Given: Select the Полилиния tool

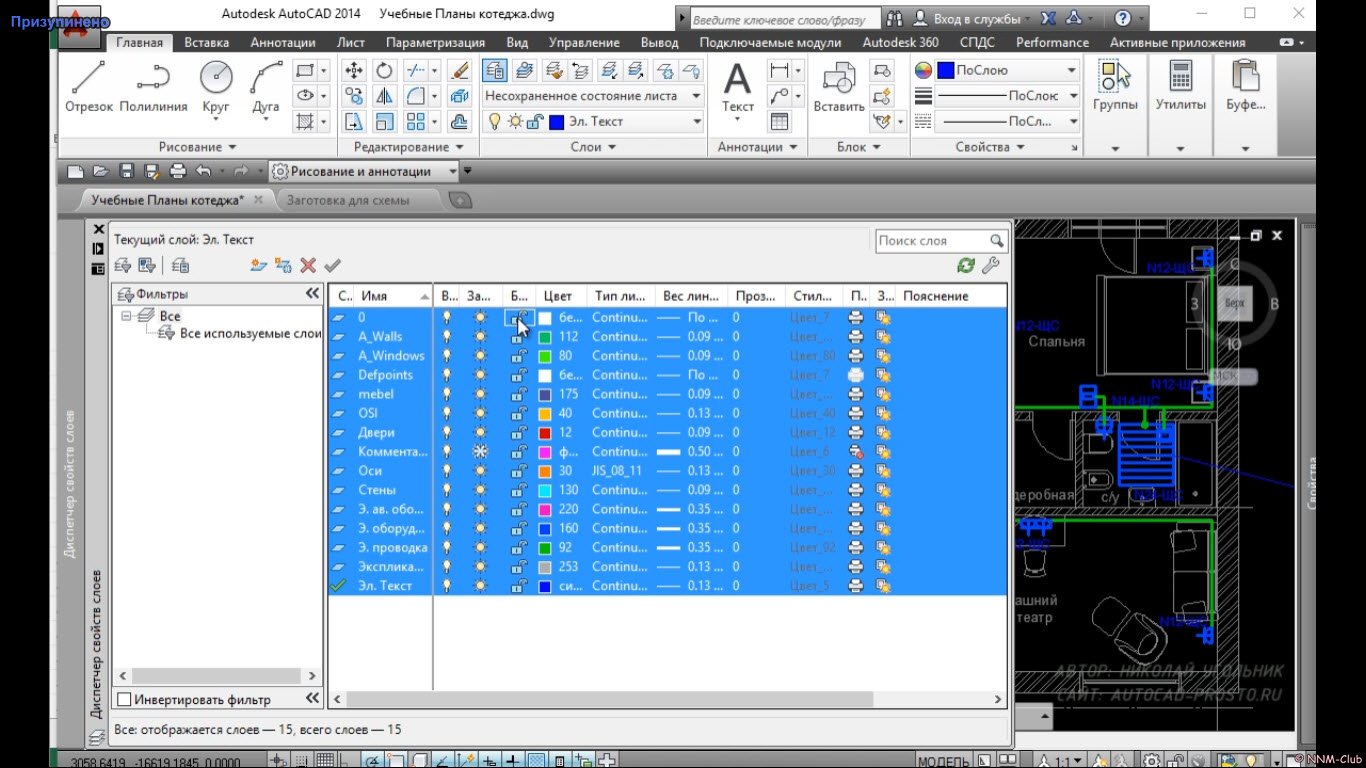Looking at the screenshot, I should tap(153, 86).
